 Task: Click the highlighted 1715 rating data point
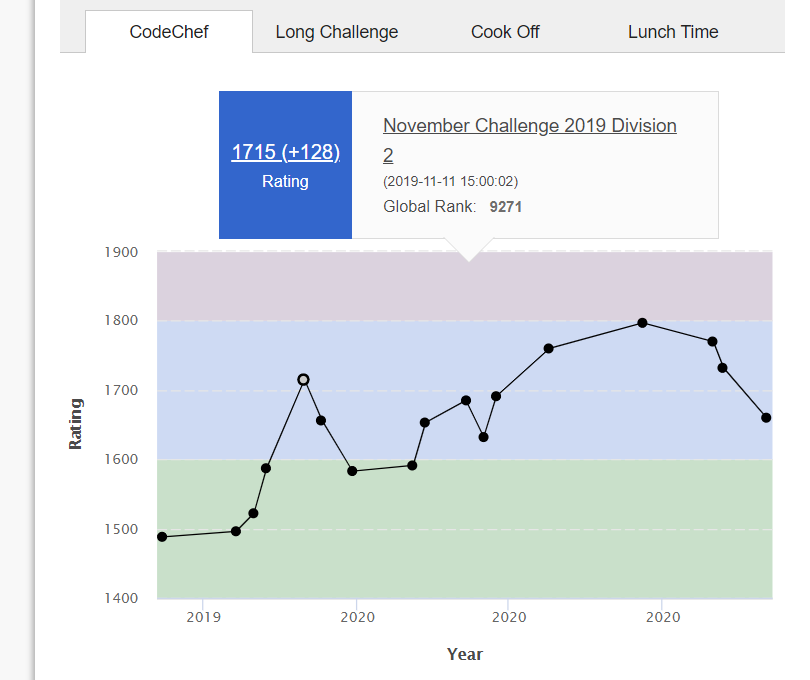(303, 380)
